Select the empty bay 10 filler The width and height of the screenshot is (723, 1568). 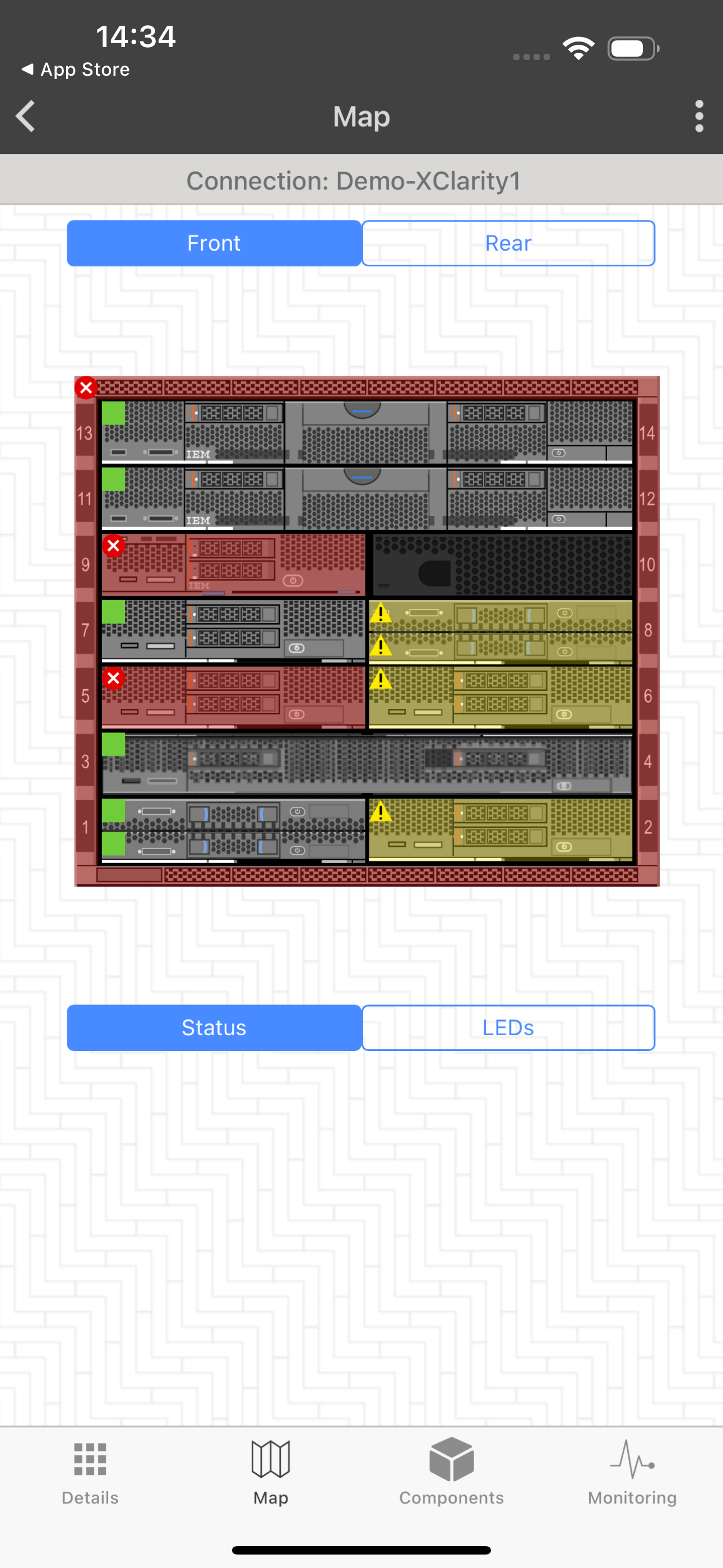(x=502, y=565)
